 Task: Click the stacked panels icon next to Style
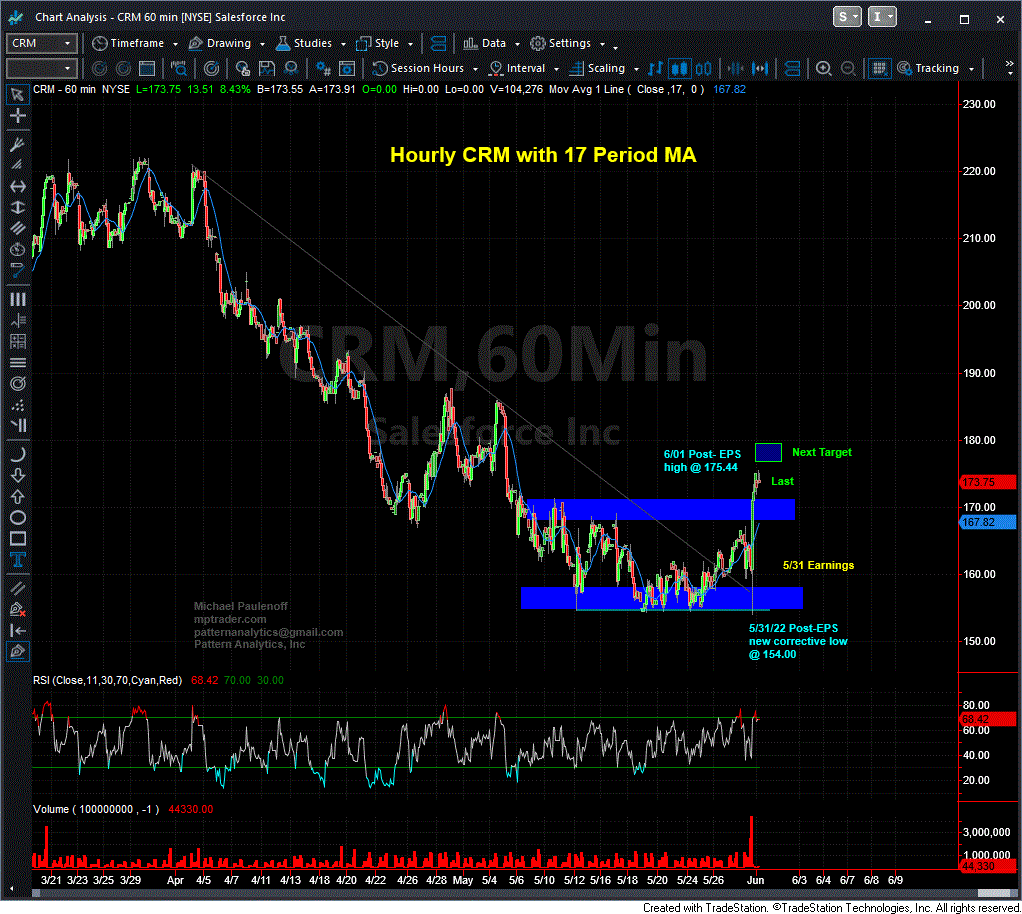point(439,44)
